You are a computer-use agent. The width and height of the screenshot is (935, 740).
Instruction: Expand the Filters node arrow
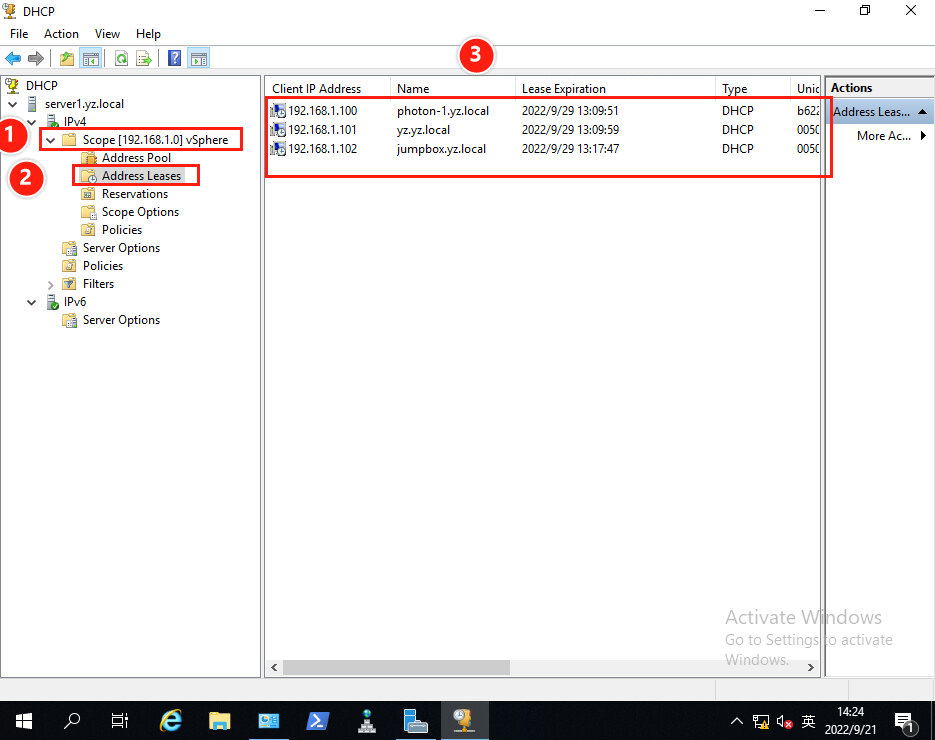50,284
